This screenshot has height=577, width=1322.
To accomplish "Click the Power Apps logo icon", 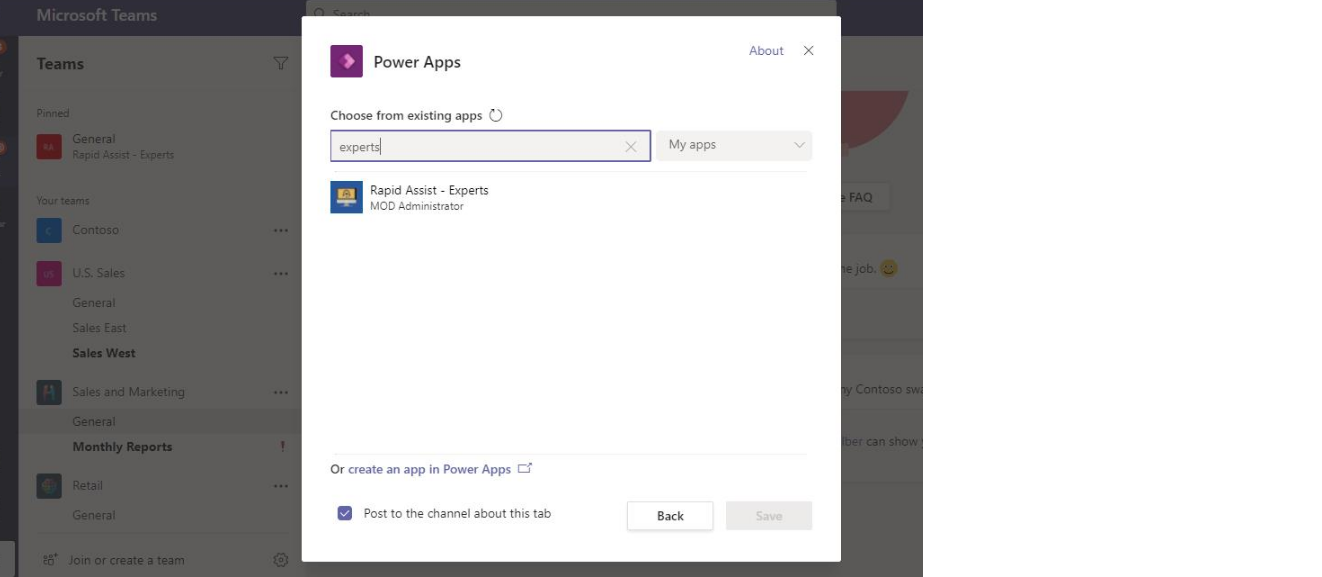I will pyautogui.click(x=346, y=61).
